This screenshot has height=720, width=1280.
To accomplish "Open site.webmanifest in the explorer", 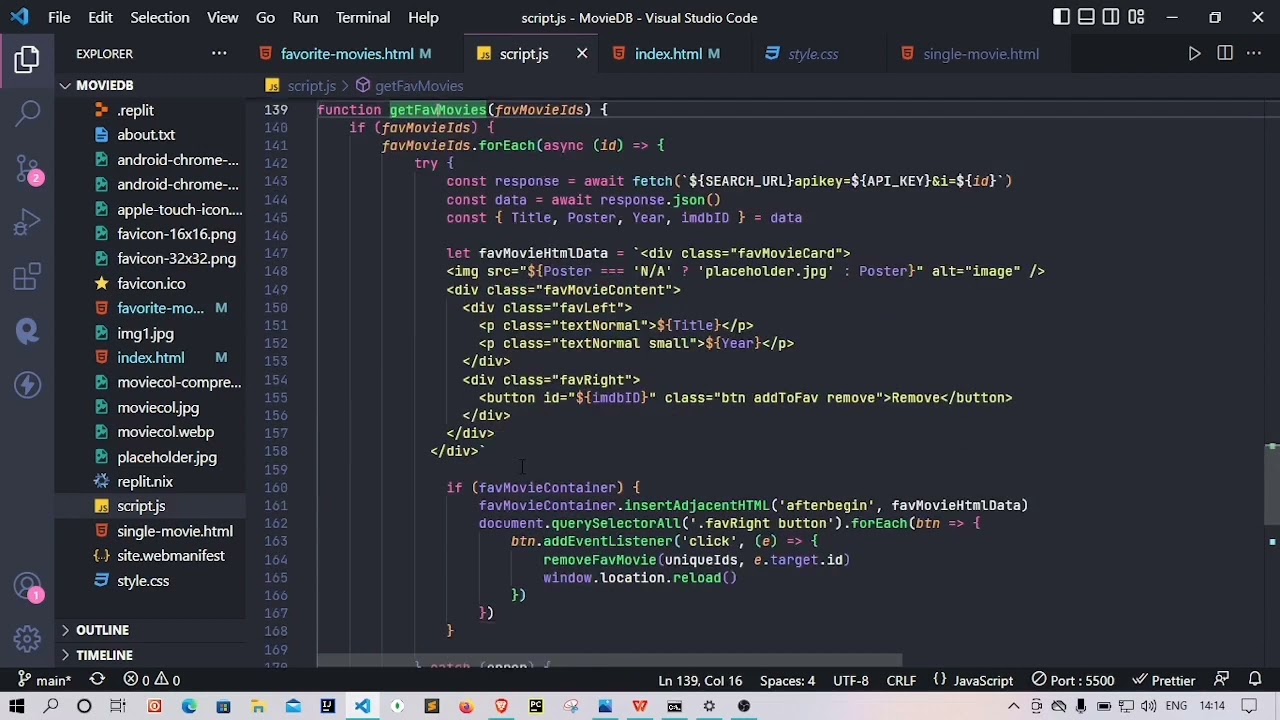I will click(x=171, y=556).
